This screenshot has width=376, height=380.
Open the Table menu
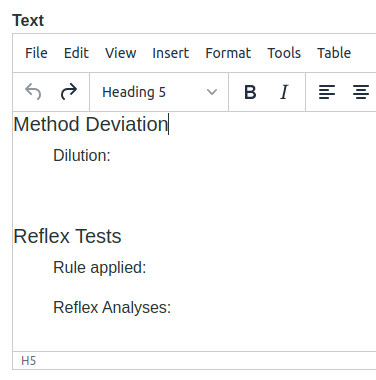tap(334, 53)
